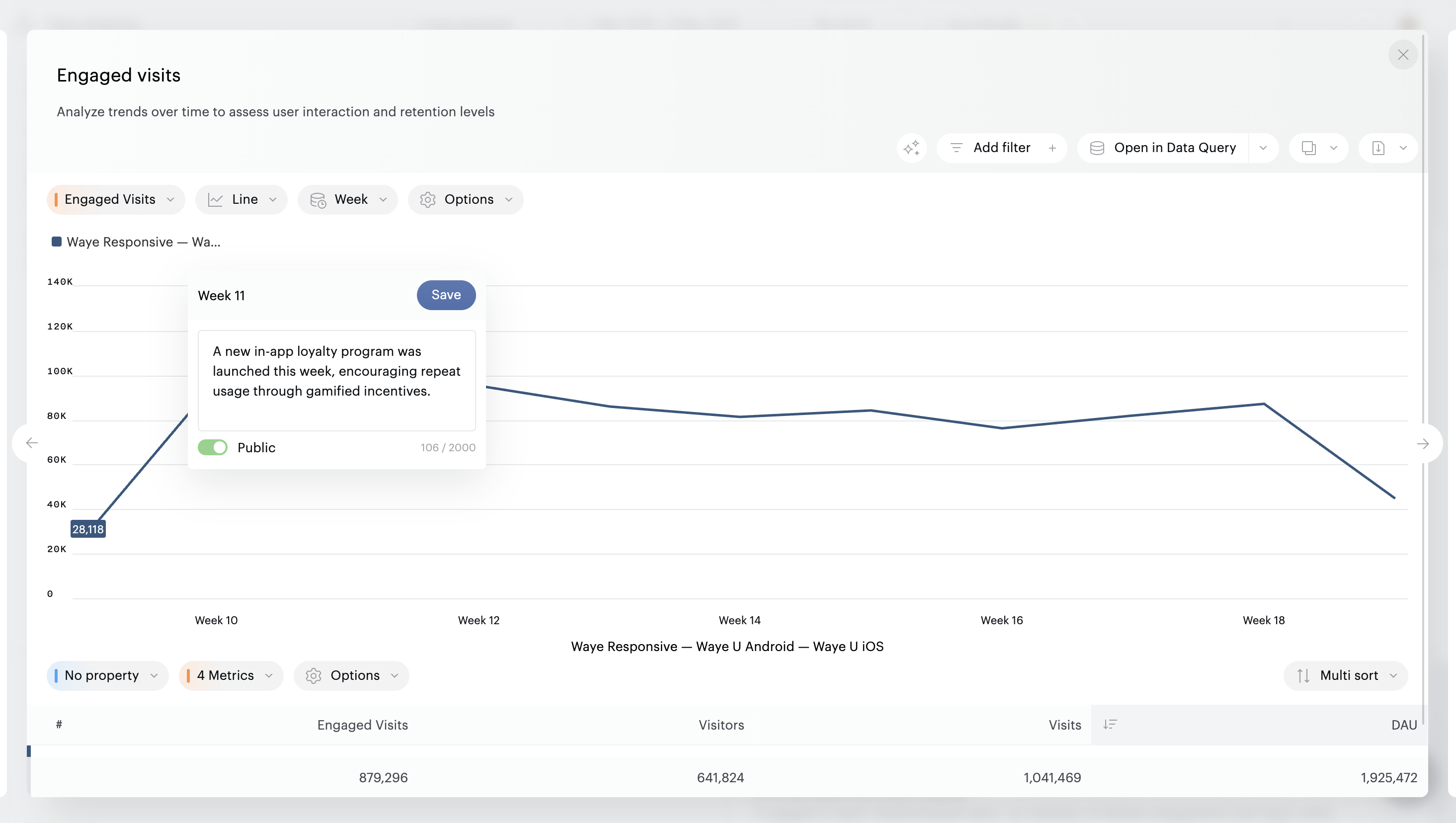The height and width of the screenshot is (823, 1456).
Task: Open the Line chart type dropdown
Action: tap(242, 199)
